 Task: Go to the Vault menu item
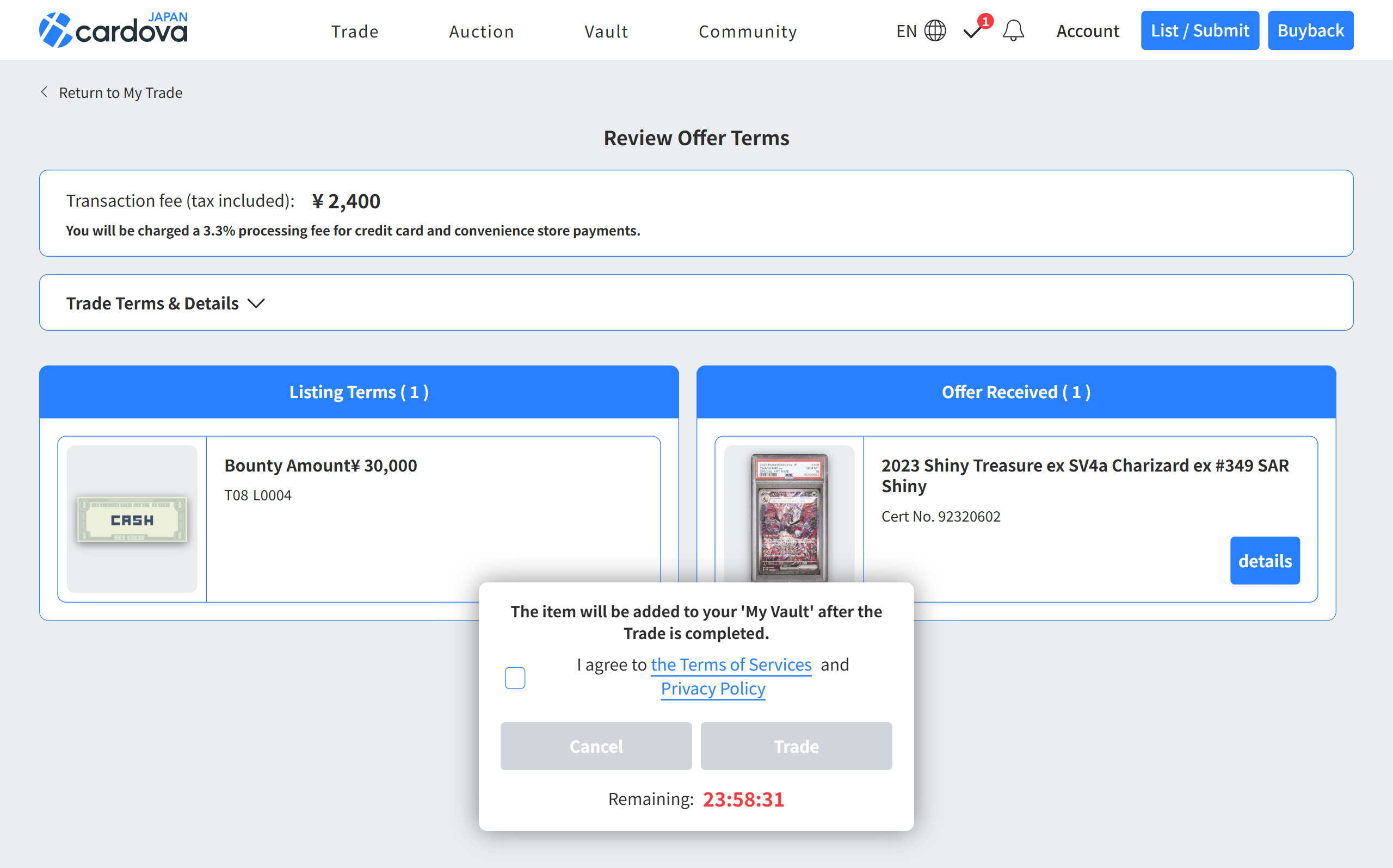(x=606, y=32)
